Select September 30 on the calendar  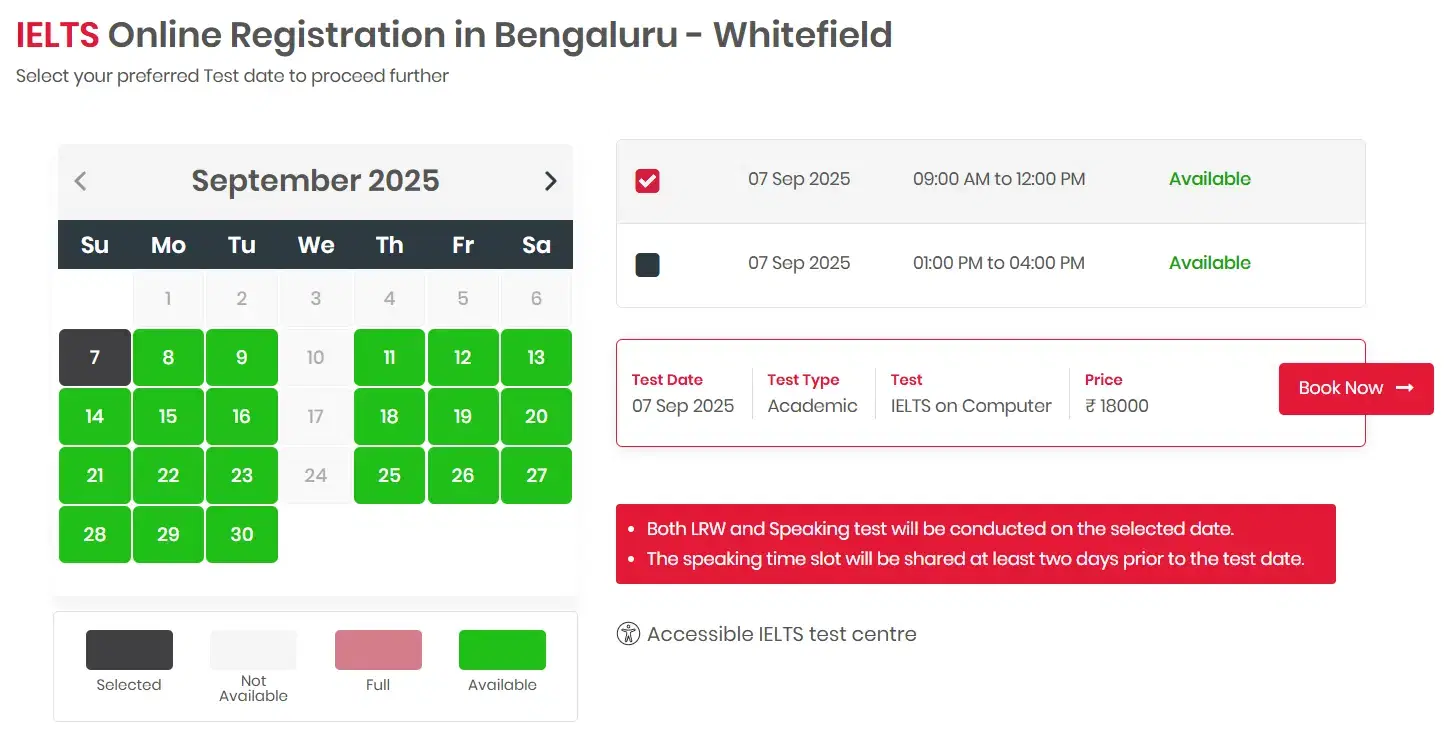pos(241,534)
